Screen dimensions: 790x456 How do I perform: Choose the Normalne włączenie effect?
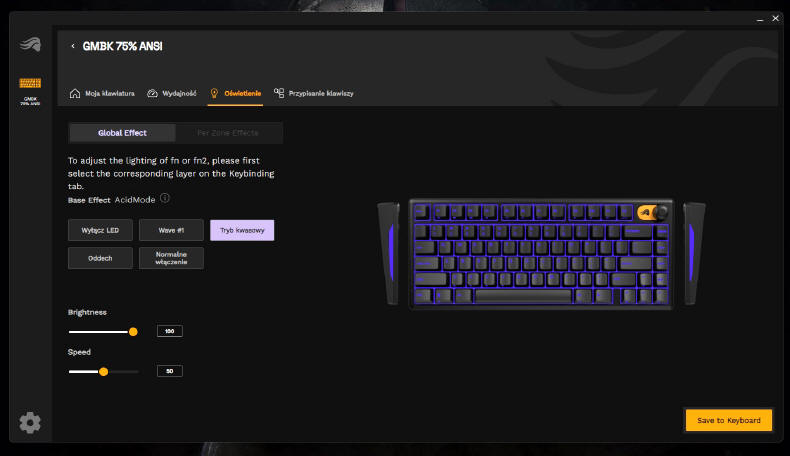[x=171, y=258]
